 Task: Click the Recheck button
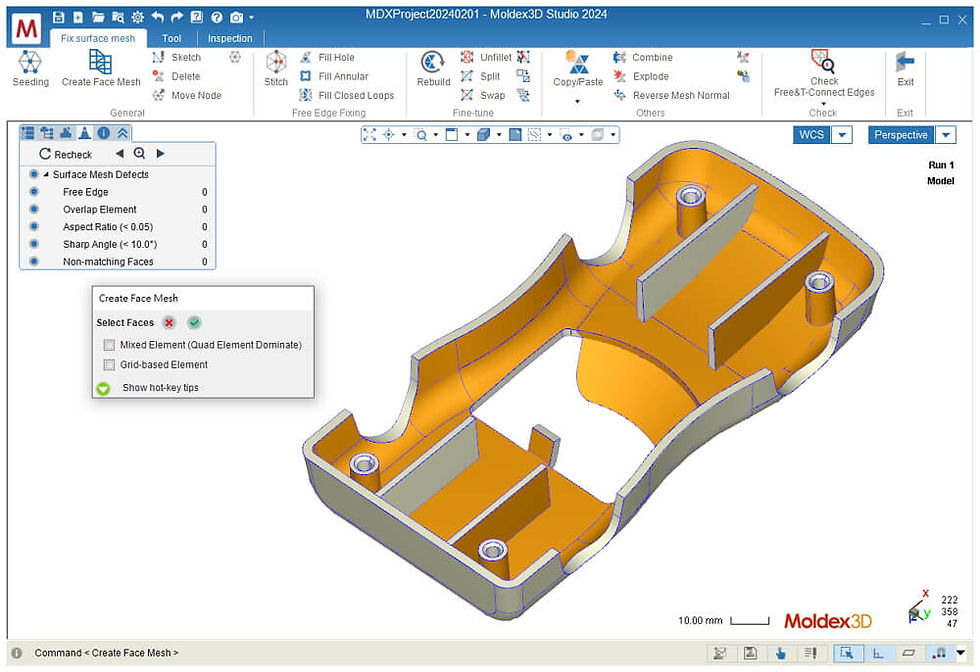click(65, 154)
